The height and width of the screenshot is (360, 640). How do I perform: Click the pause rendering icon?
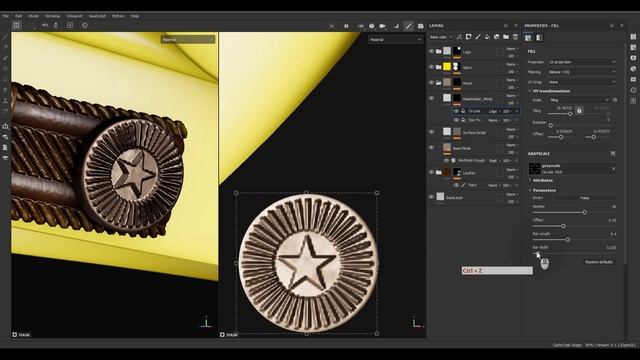(x=346, y=26)
